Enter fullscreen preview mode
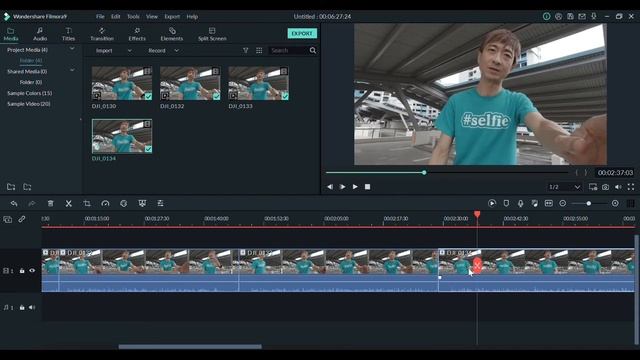Viewport: 640px width, 360px height. click(x=631, y=187)
